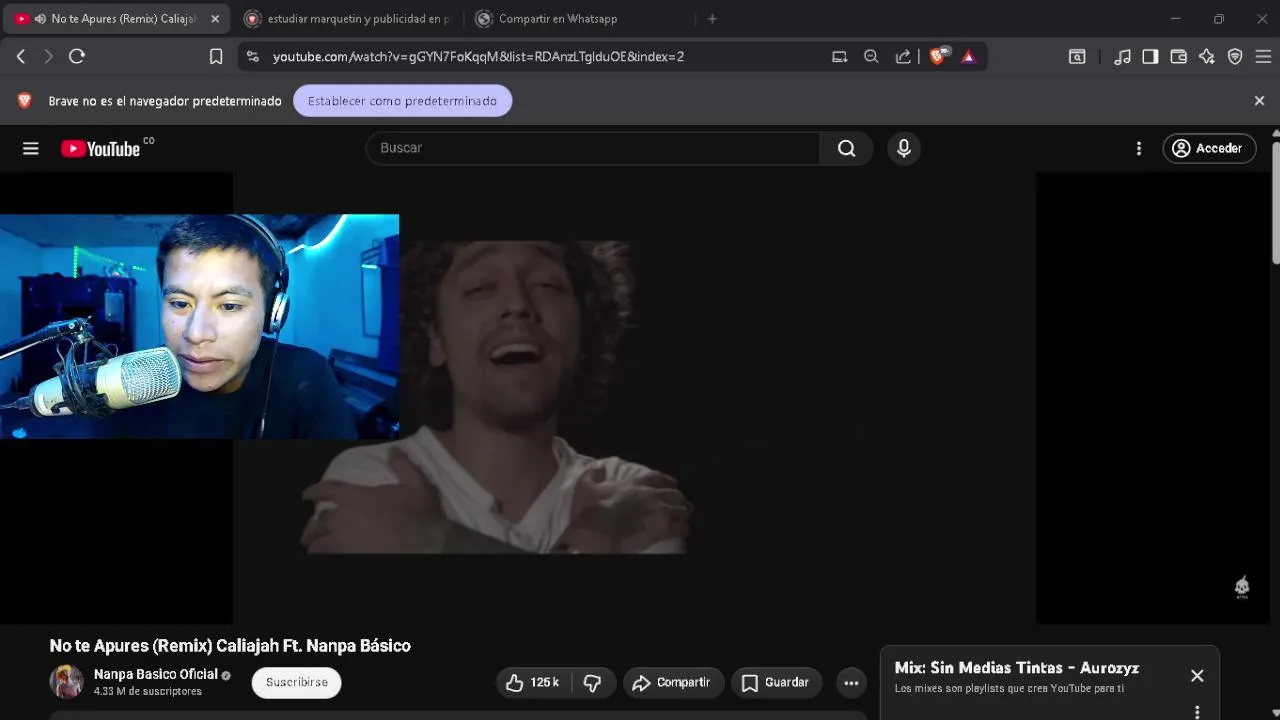Open the Mix playlist options three-dot menu

pyautogui.click(x=1197, y=711)
